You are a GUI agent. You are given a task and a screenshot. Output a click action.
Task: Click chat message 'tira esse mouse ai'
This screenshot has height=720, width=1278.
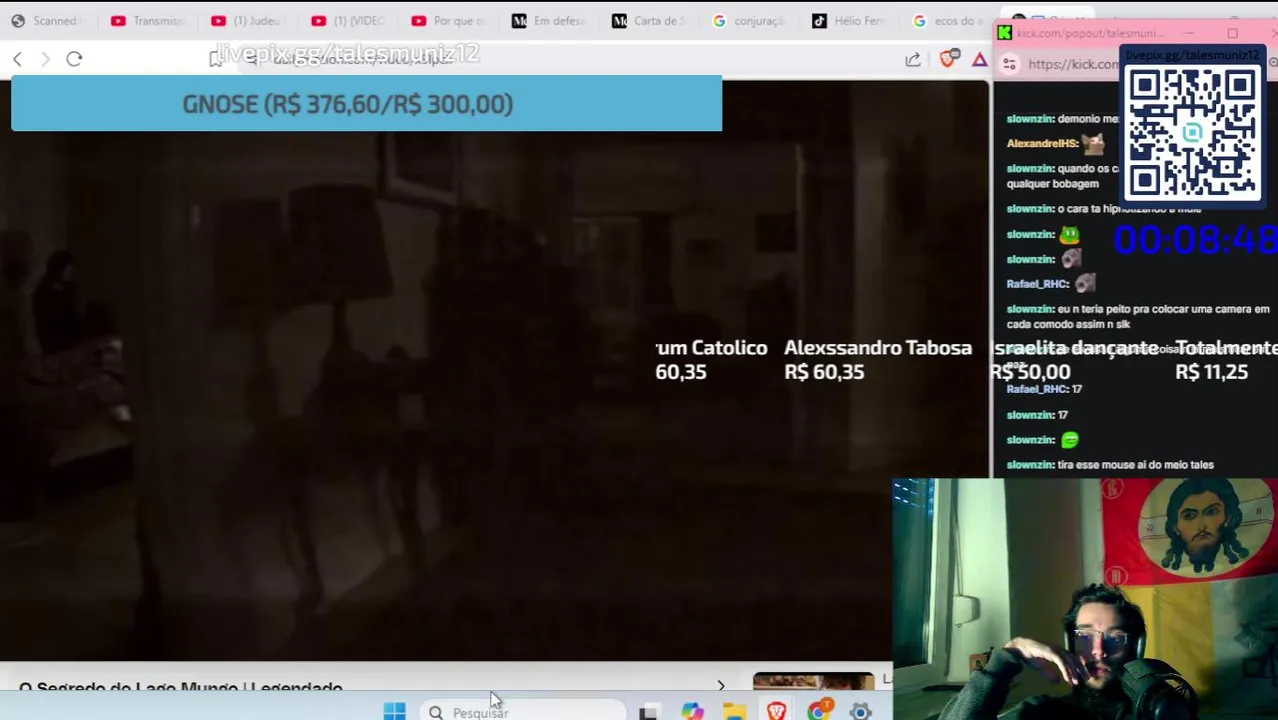[x=1135, y=465]
